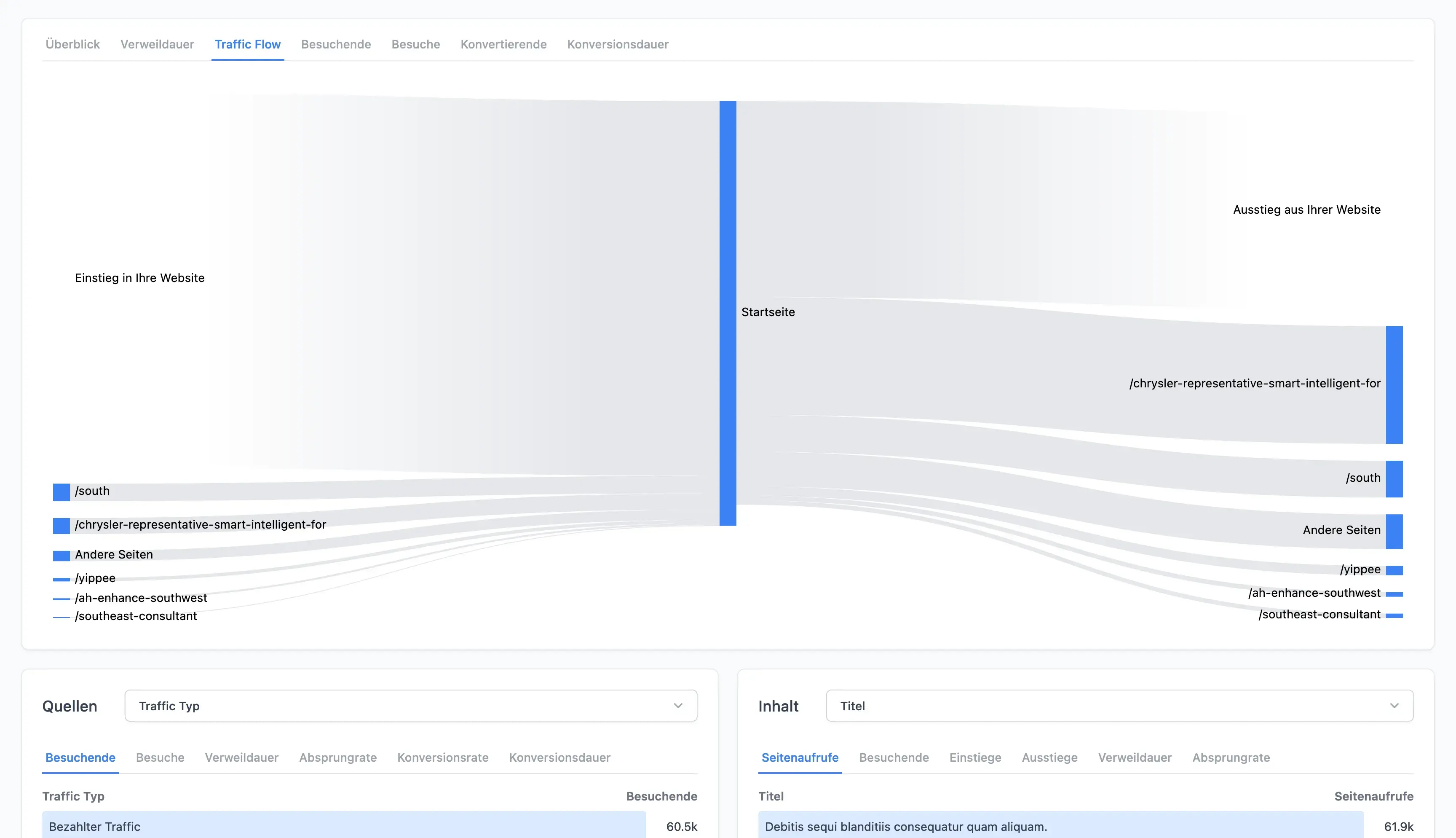Screen dimensions: 1456x838
Task: Select right /chrysler-representative-smart-intelligent-for node bar
Action: pyautogui.click(x=1394, y=384)
